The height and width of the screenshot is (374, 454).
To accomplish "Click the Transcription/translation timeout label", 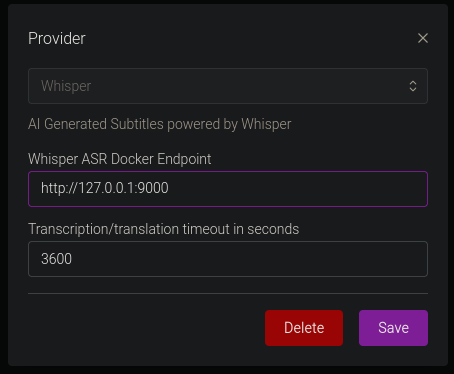I will (164, 229).
